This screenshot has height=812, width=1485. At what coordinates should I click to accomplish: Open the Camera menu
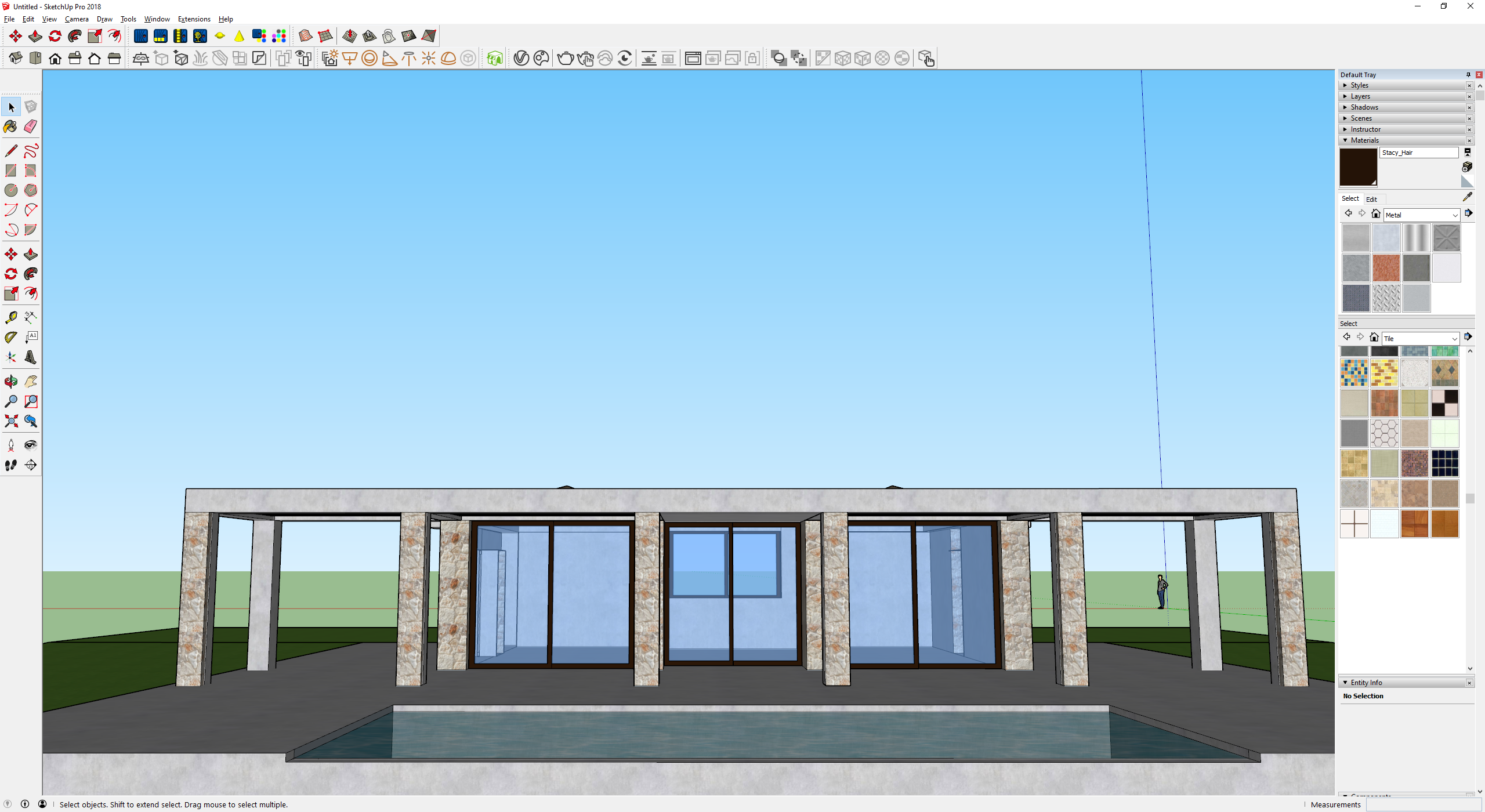click(x=77, y=19)
